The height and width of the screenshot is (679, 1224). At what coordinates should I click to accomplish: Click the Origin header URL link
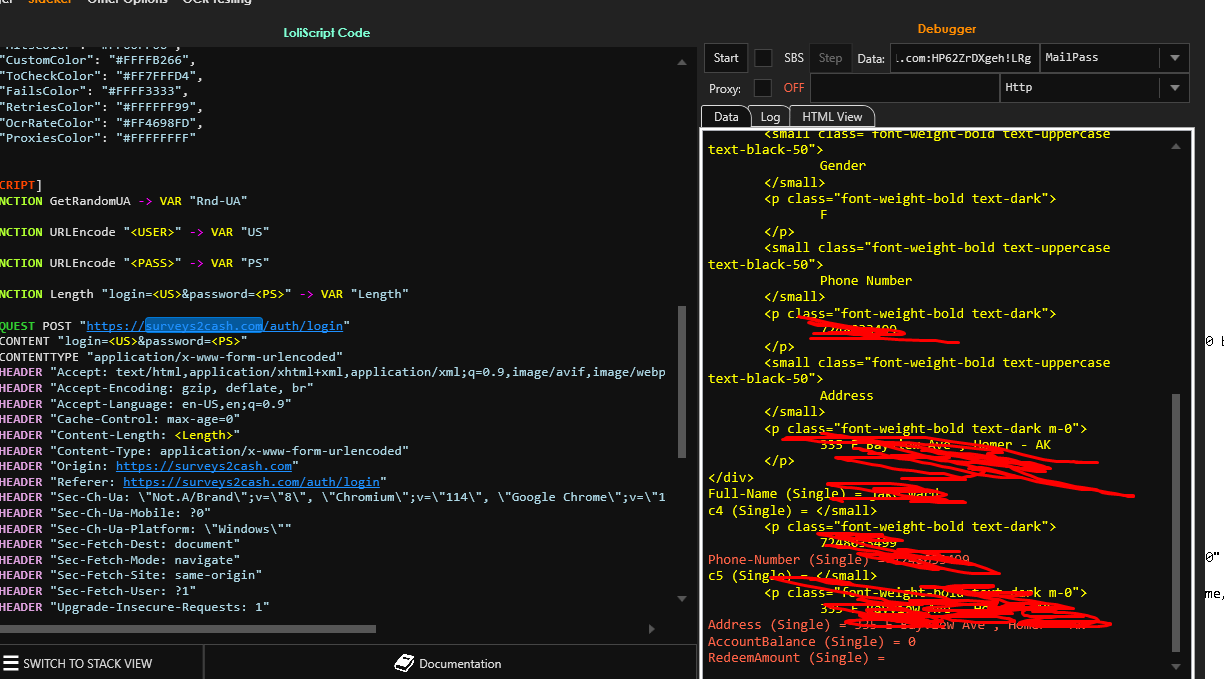click(204, 466)
